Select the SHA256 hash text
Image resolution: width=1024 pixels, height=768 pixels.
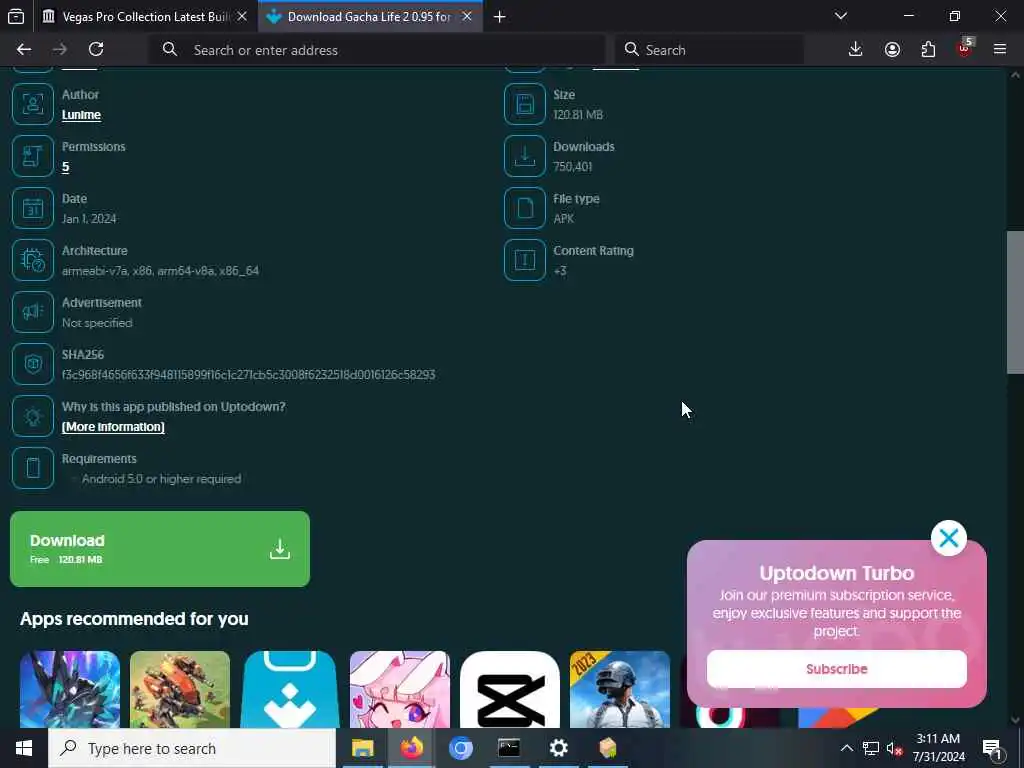(248, 375)
